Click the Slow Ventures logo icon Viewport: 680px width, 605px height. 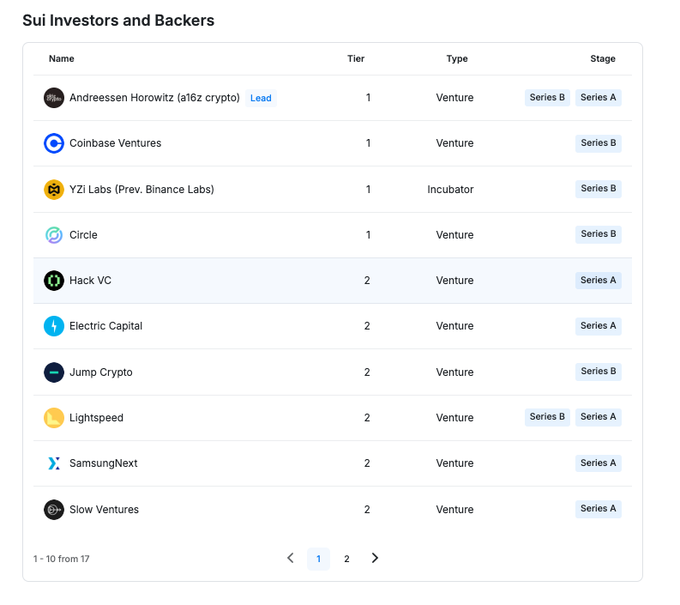tap(54, 510)
